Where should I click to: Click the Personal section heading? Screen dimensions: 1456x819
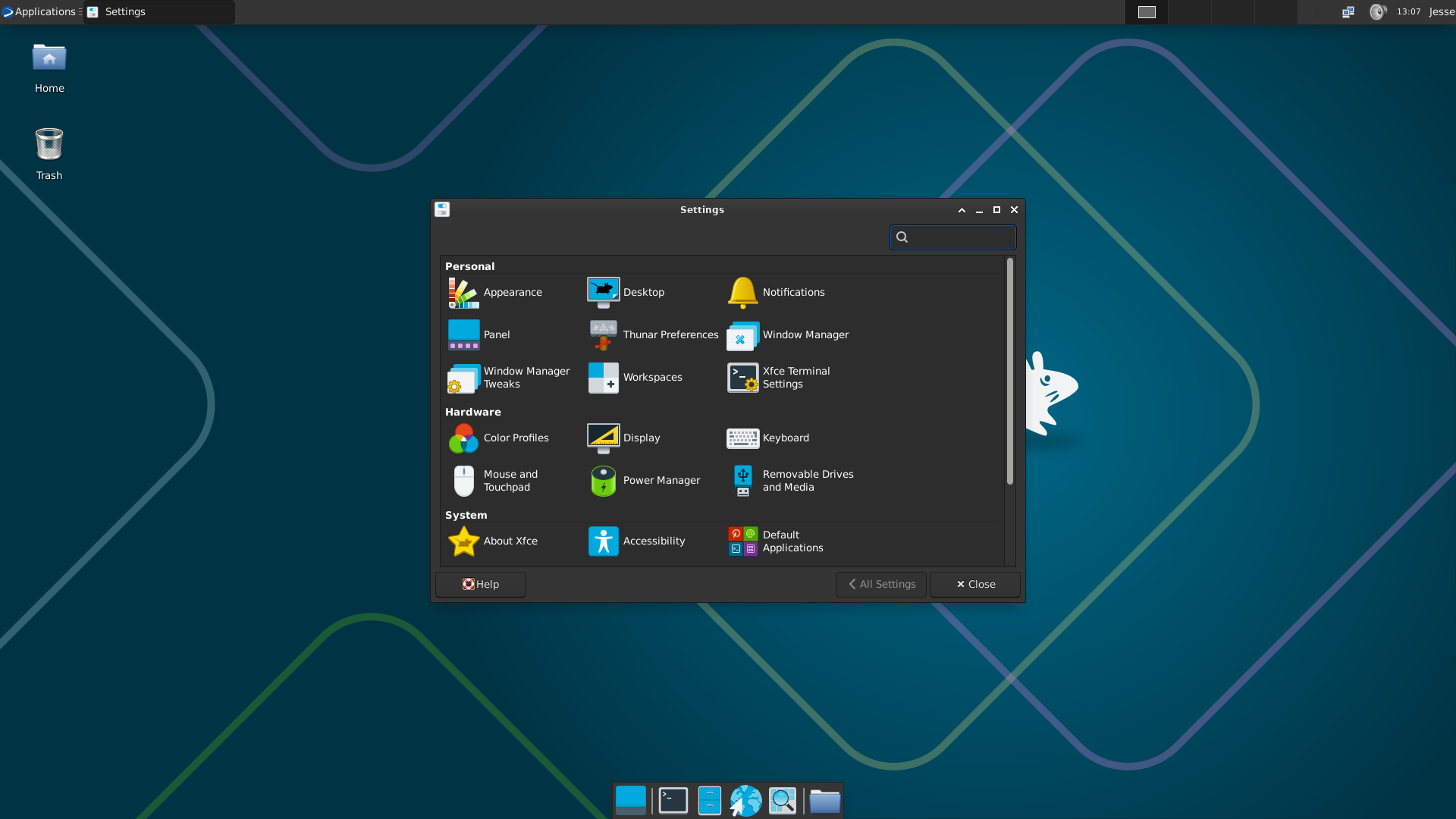469,267
